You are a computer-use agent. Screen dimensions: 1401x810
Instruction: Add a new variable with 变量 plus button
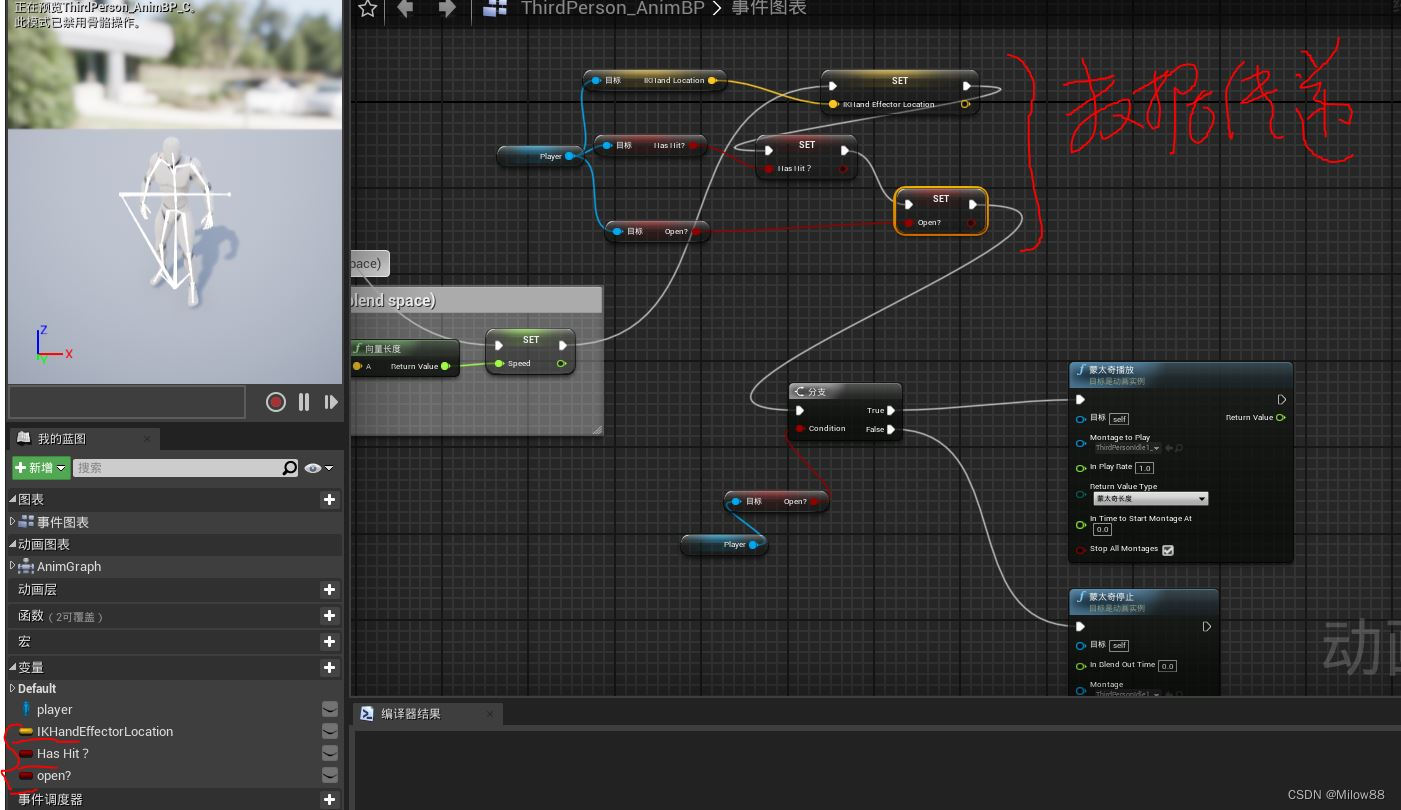tap(329, 667)
